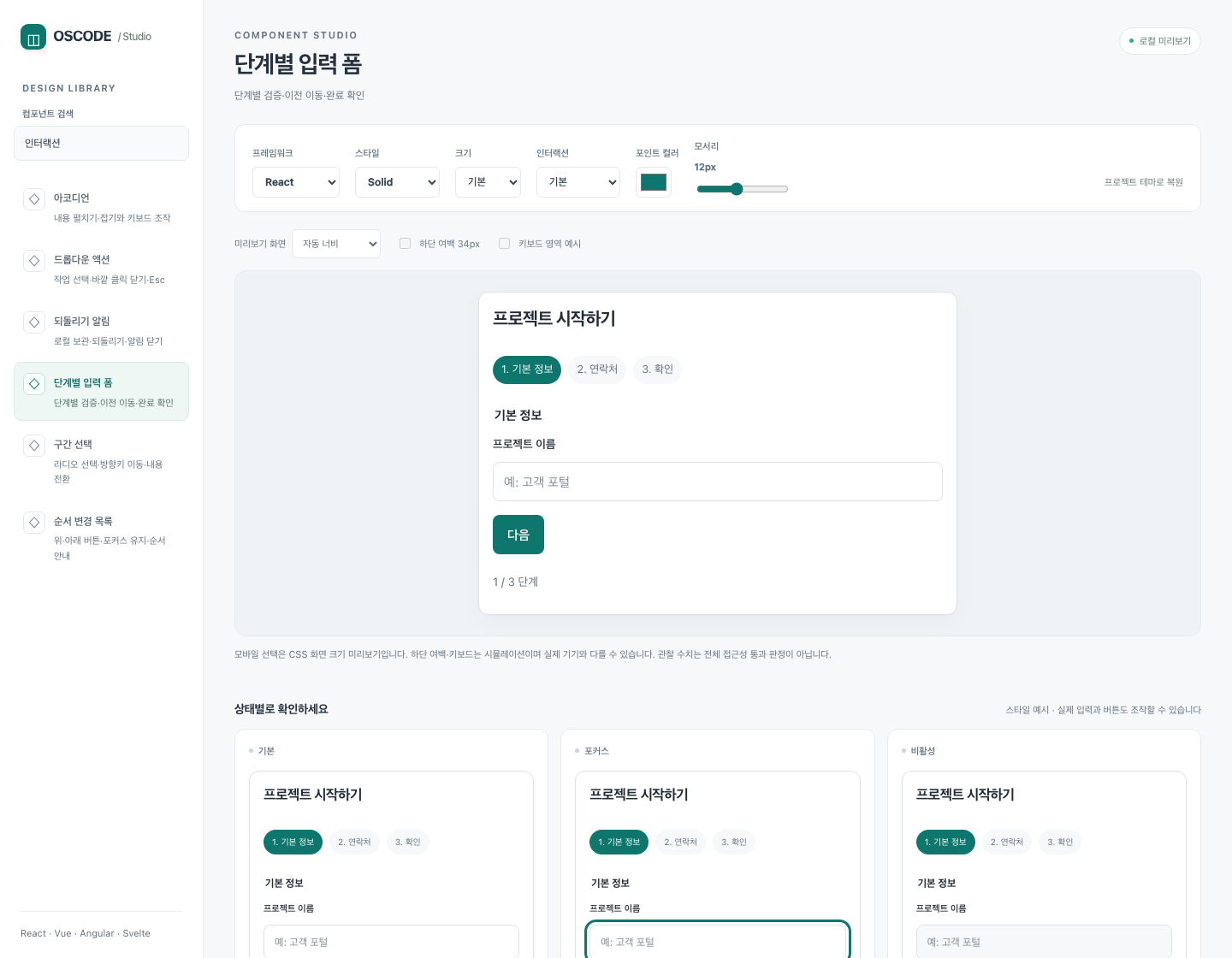Viewport: 1232px width, 958px height.
Task: Click the diamond icon beside 되돌리기 알림
Action: (x=34, y=322)
